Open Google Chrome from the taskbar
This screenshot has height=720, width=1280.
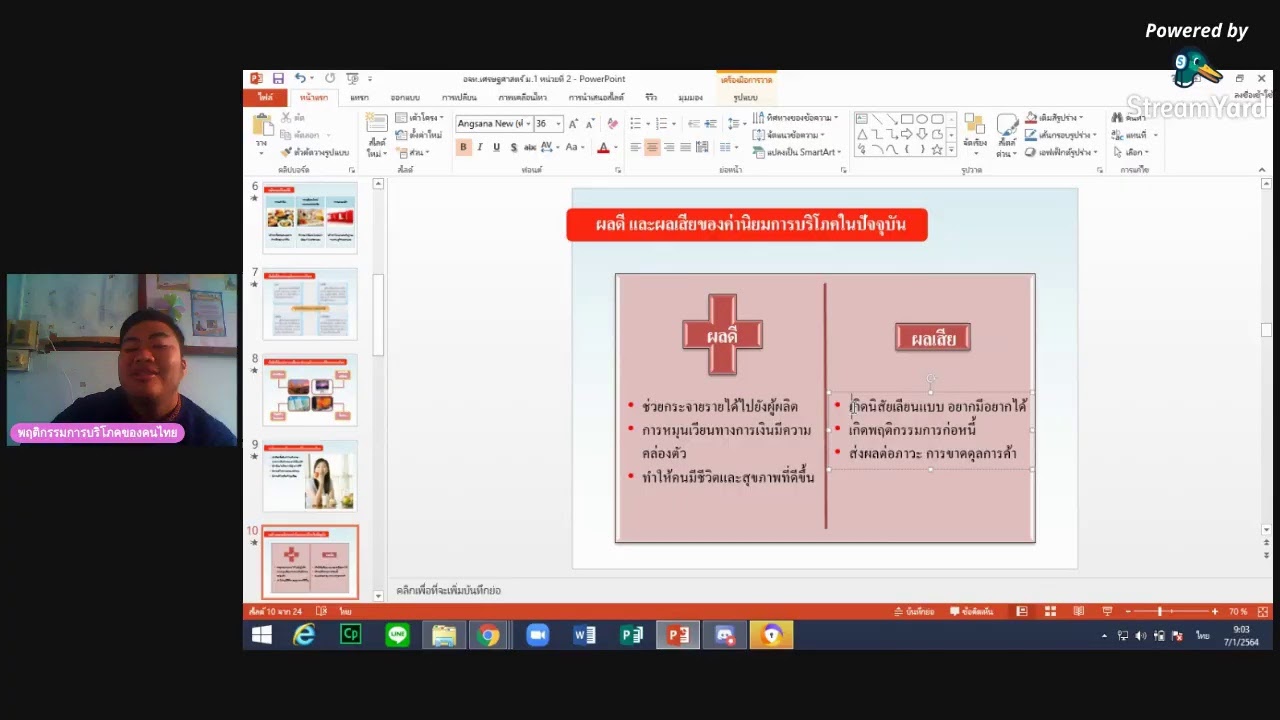[489, 635]
